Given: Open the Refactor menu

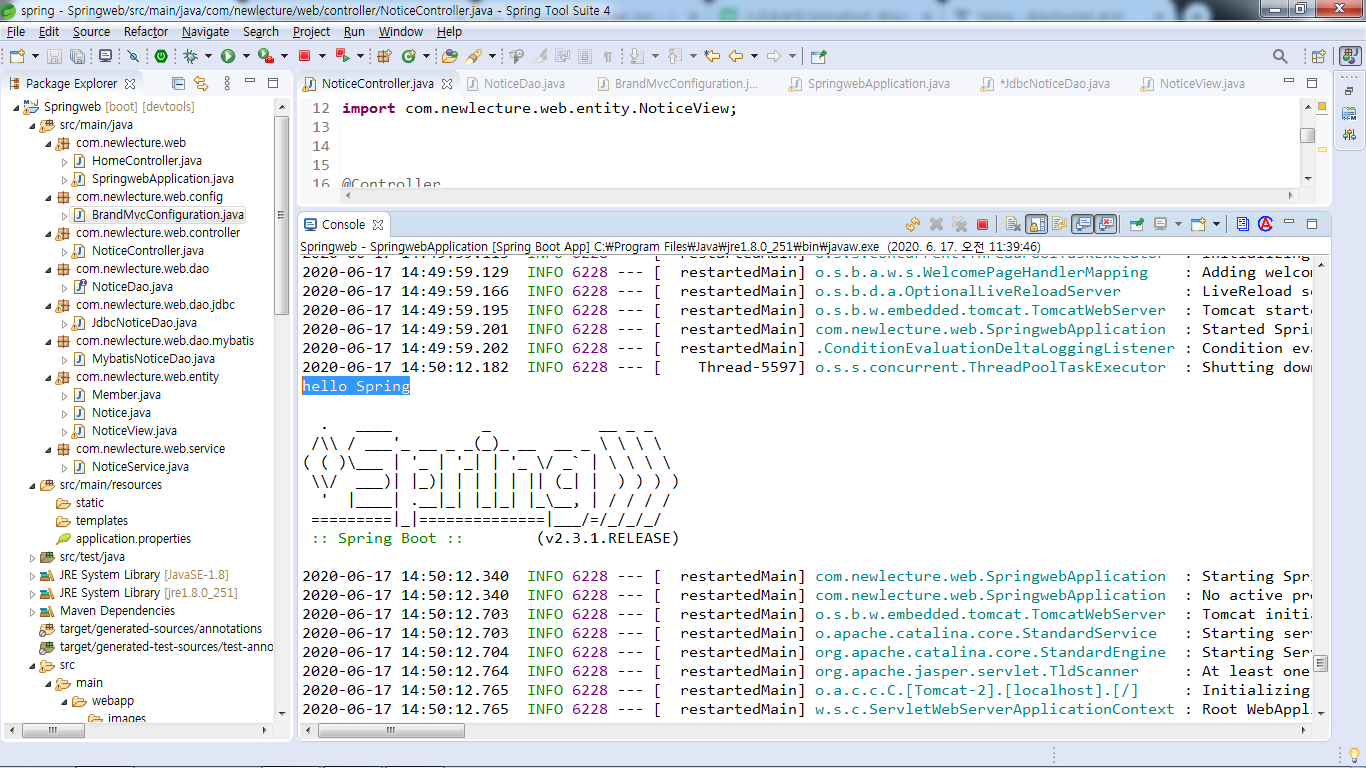Looking at the screenshot, I should 146,32.
